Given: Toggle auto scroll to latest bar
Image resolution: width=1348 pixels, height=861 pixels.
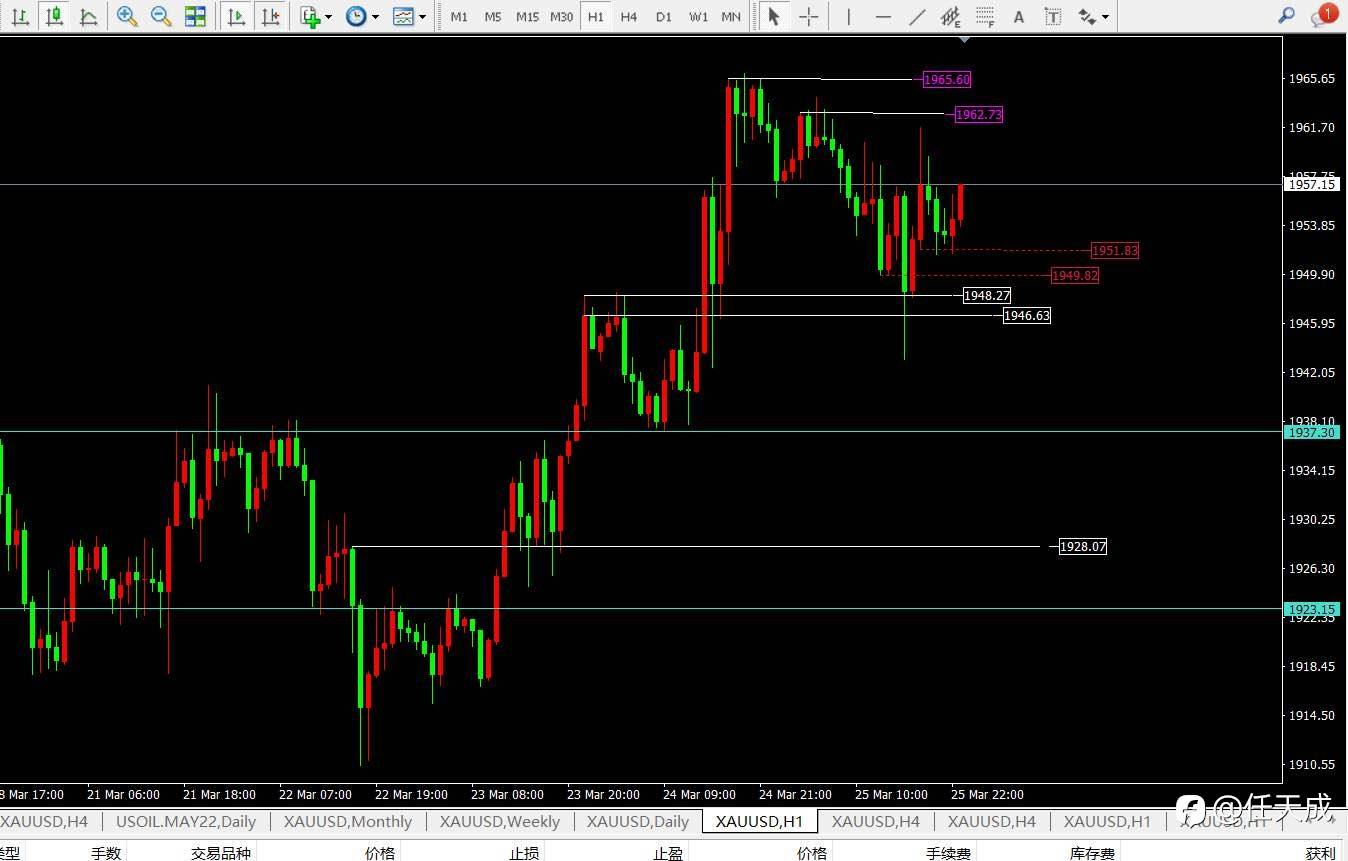Looking at the screenshot, I should pos(237,16).
